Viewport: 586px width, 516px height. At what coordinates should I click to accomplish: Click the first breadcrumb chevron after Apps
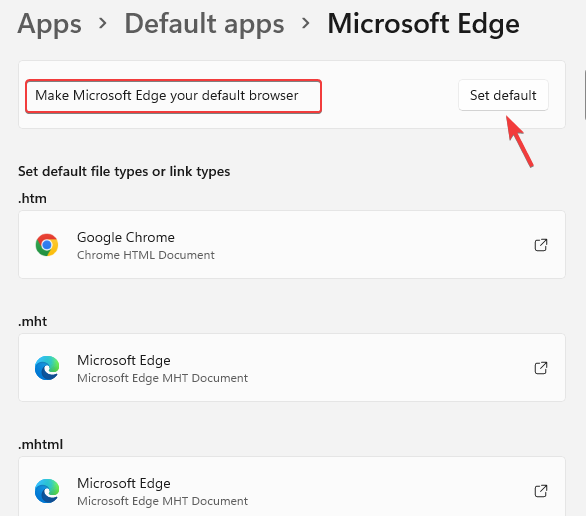pos(102,24)
